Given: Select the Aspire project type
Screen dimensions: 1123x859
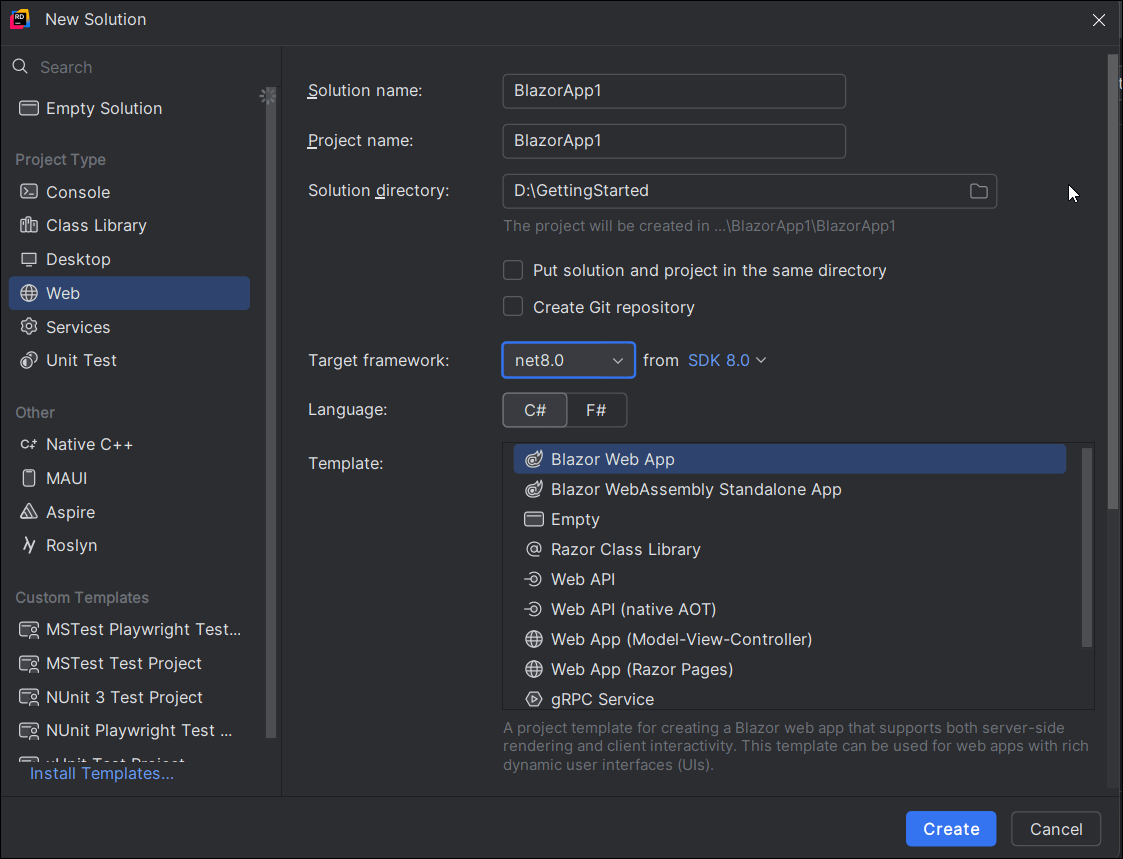Looking at the screenshot, I should click(70, 513).
